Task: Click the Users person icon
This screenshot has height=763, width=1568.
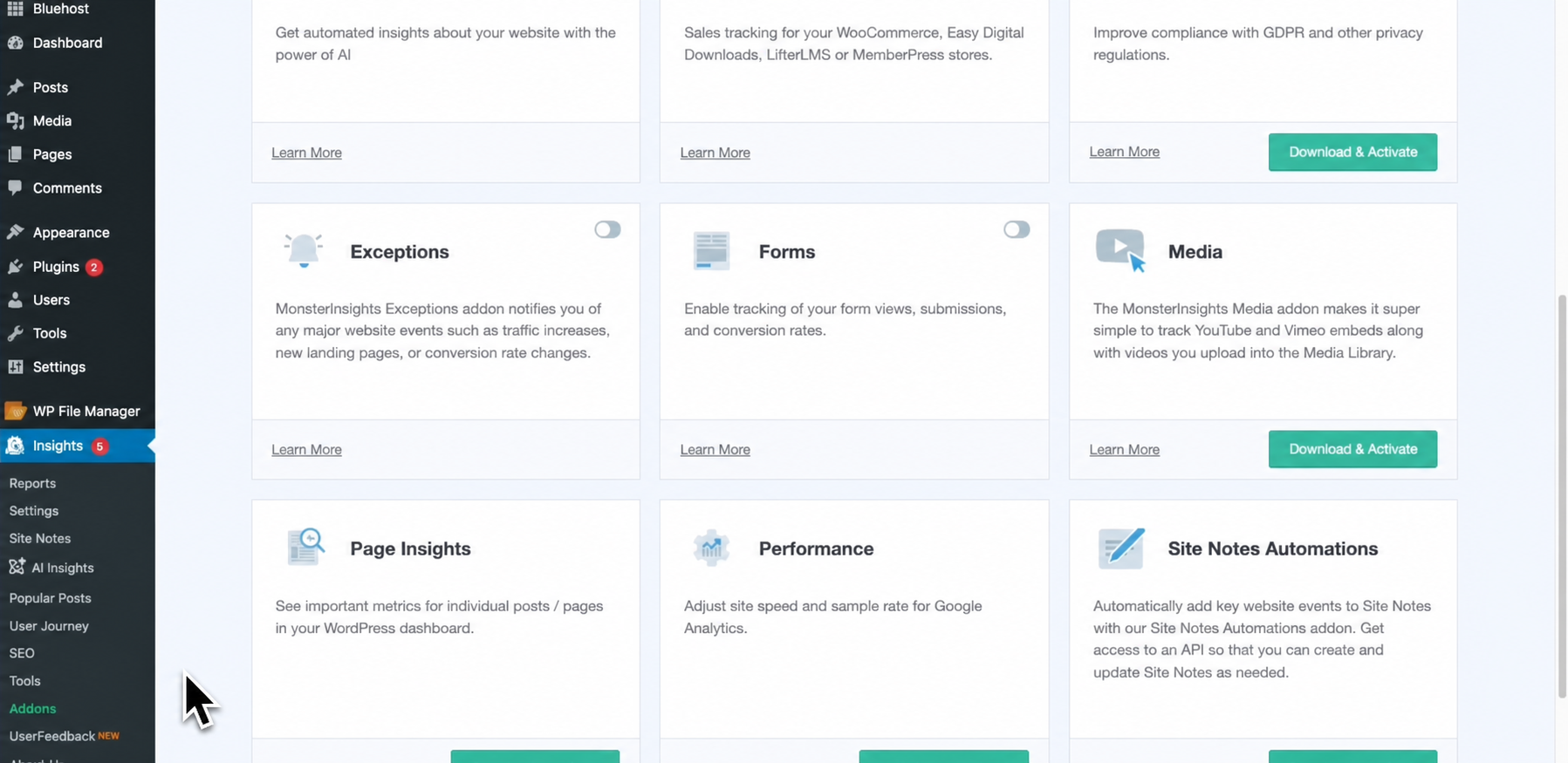Action: 15,300
